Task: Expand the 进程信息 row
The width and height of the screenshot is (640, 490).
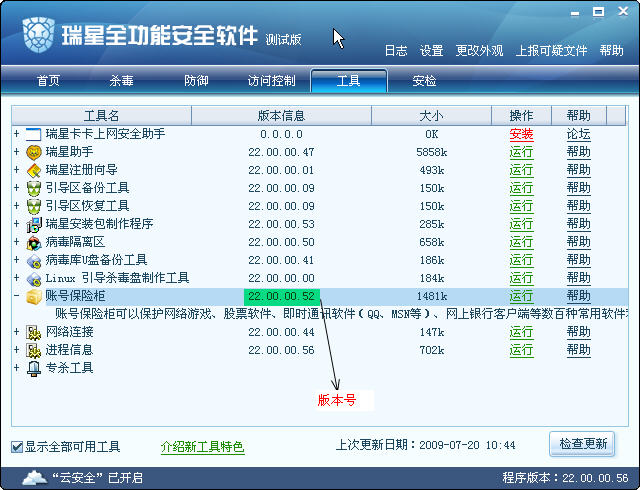Action: [16, 350]
